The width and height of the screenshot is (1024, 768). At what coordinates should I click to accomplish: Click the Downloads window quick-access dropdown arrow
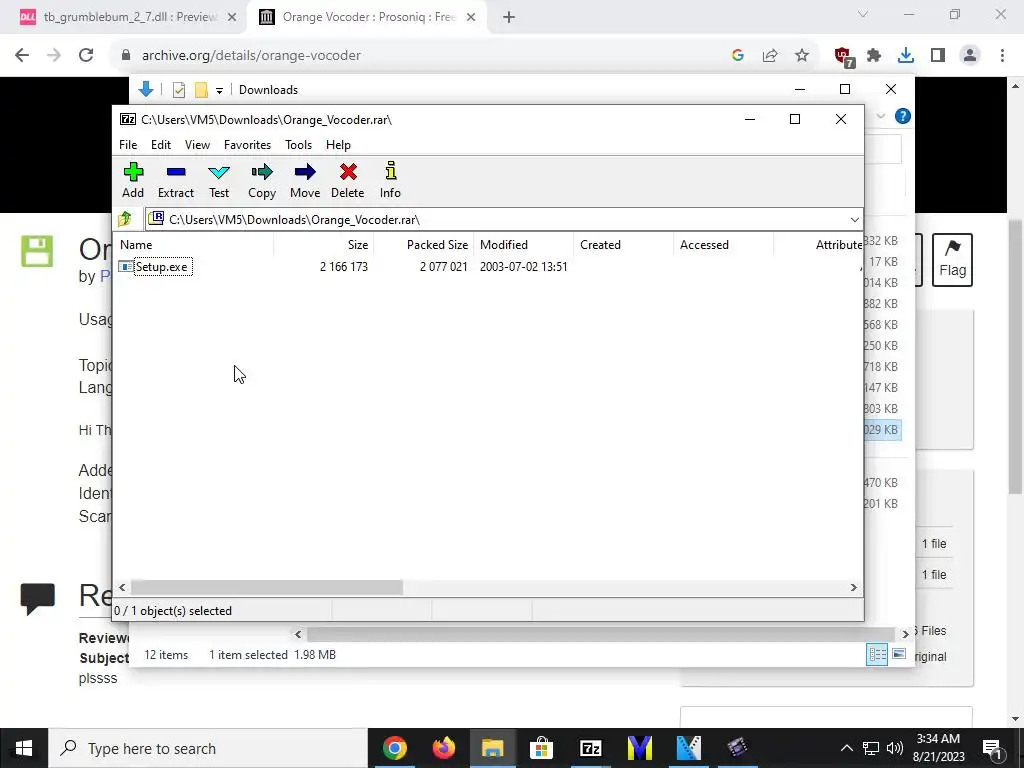219,90
